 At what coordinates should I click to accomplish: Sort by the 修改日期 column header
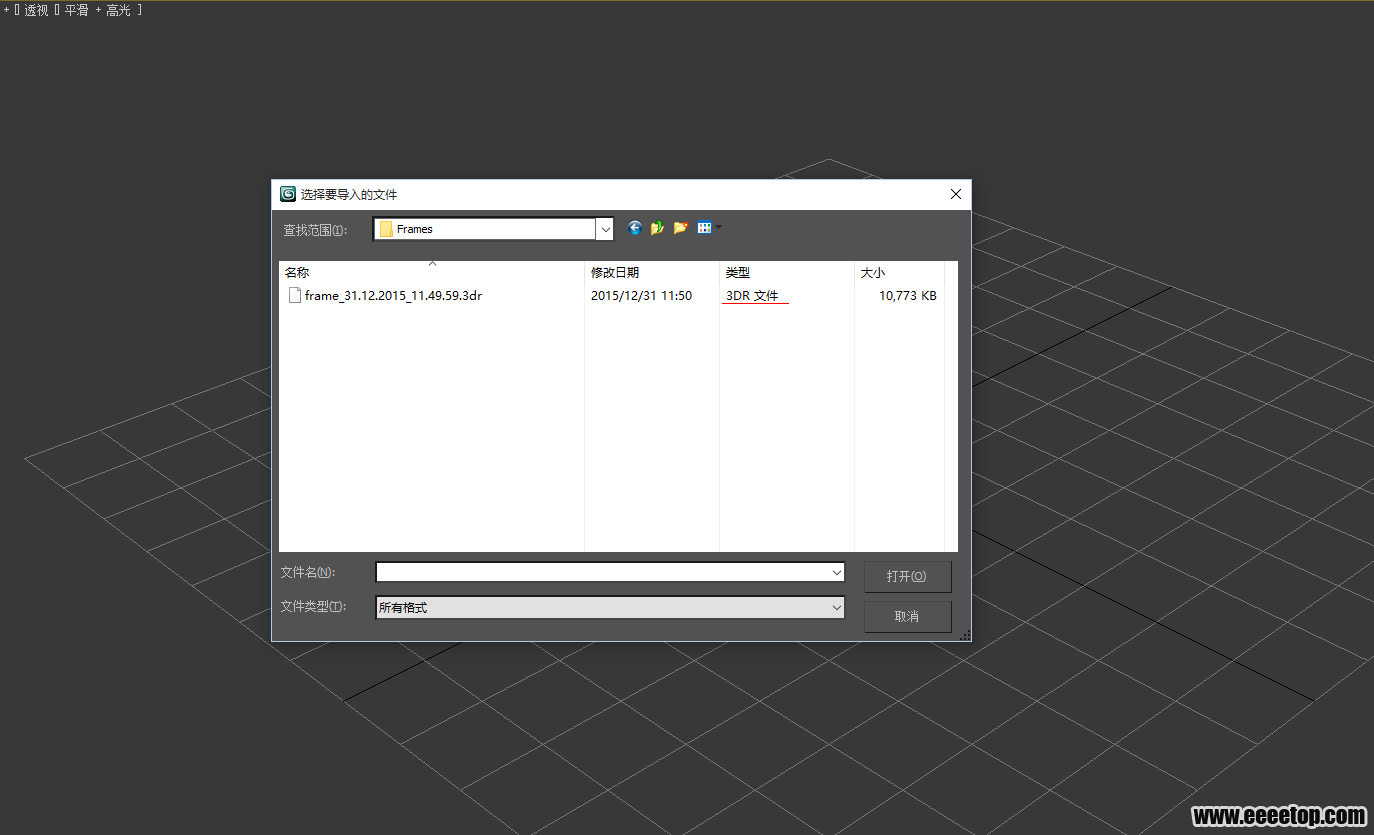652,272
